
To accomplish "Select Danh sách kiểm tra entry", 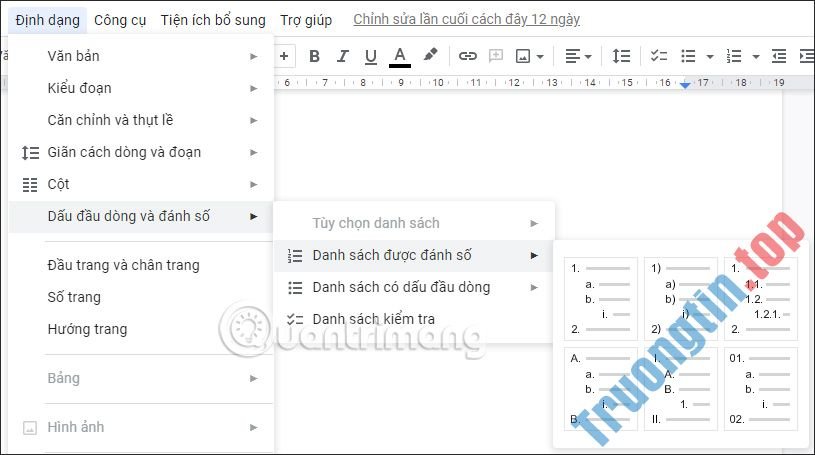I will click(x=414, y=319).
